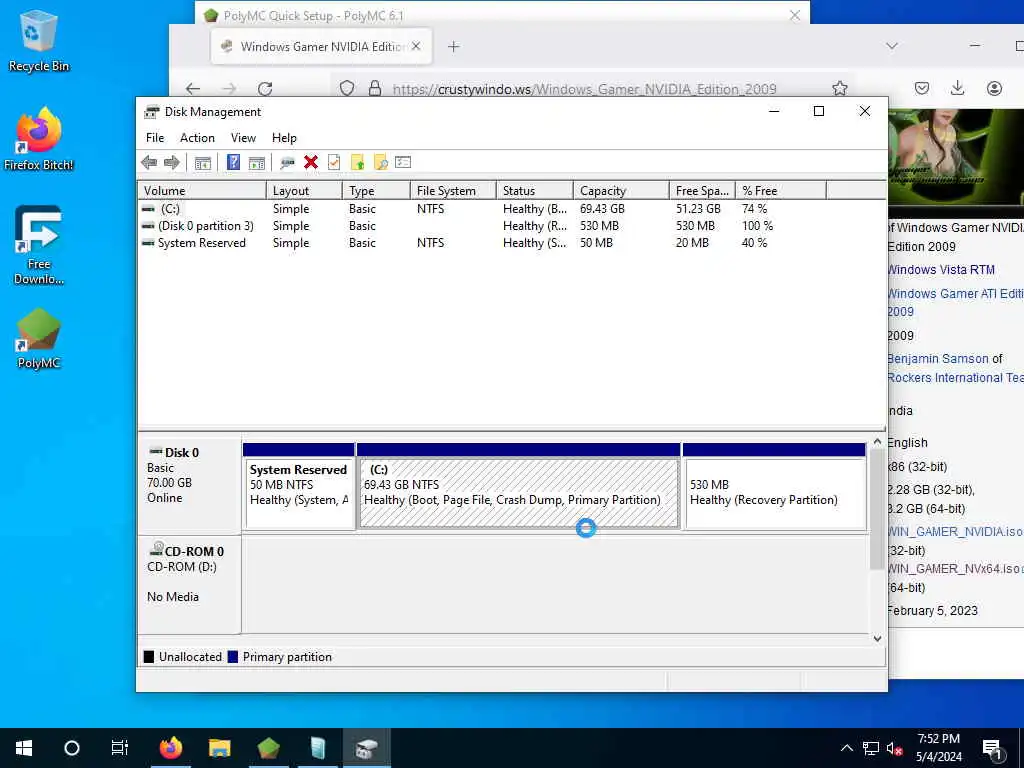Open File Explorer from the taskbar
This screenshot has width=1024, height=768.
click(x=219, y=748)
